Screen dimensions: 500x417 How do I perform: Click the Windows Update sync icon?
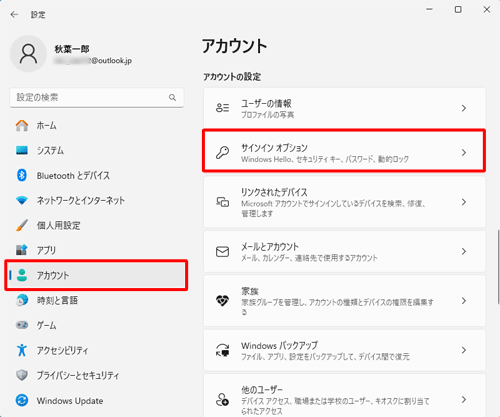22,400
